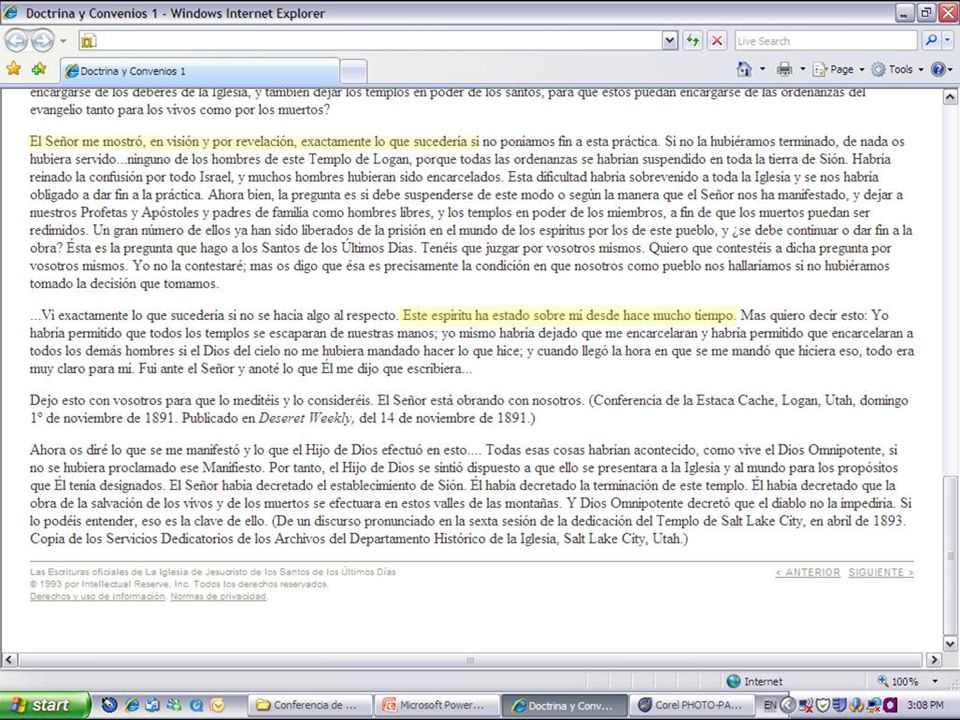Screen dimensions: 960x720
Task: Run search with the magnifier icon
Action: (931, 40)
